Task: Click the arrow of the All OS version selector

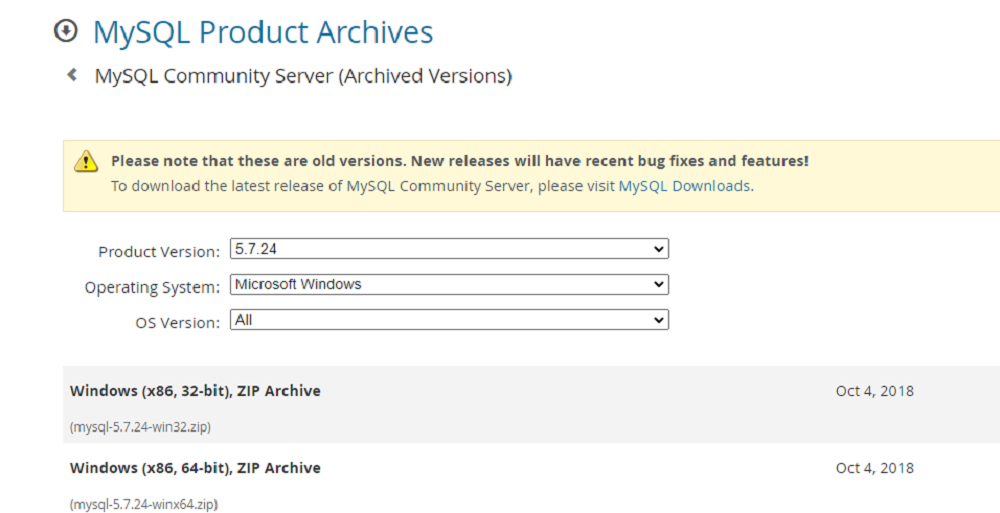Action: [x=659, y=320]
